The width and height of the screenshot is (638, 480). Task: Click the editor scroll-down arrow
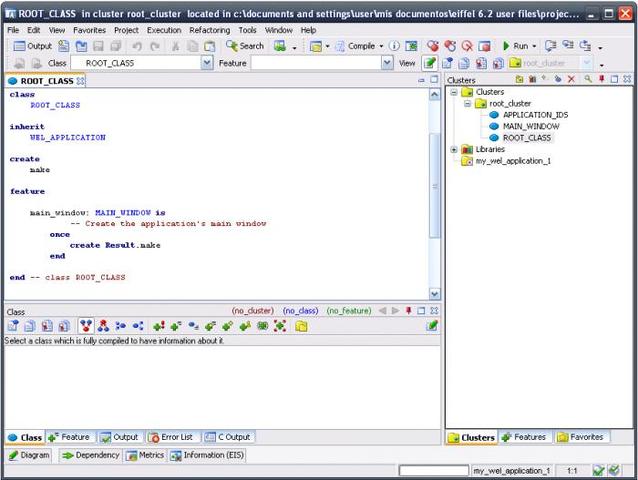coord(435,294)
